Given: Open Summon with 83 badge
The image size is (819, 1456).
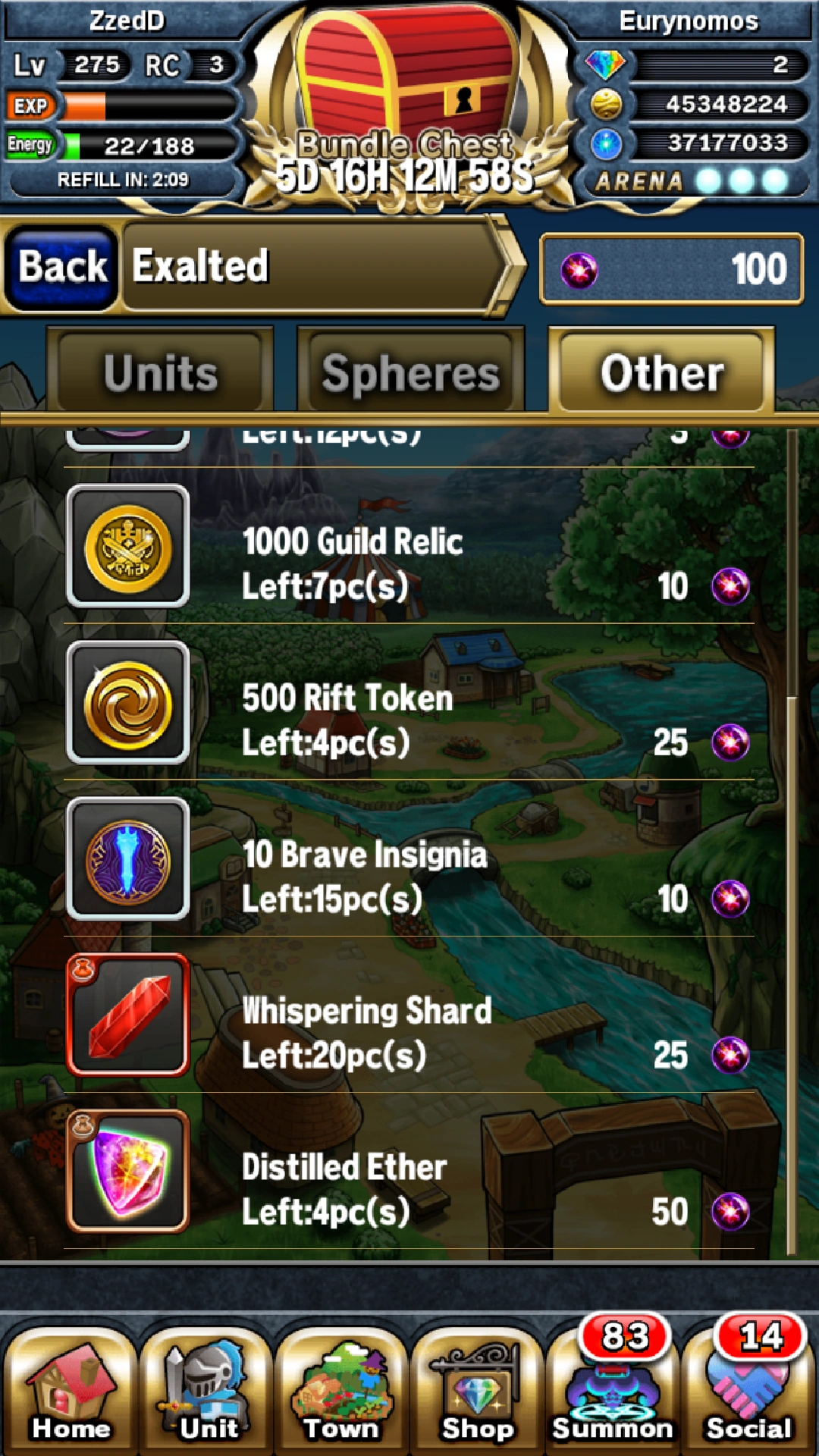Looking at the screenshot, I should [x=613, y=1388].
